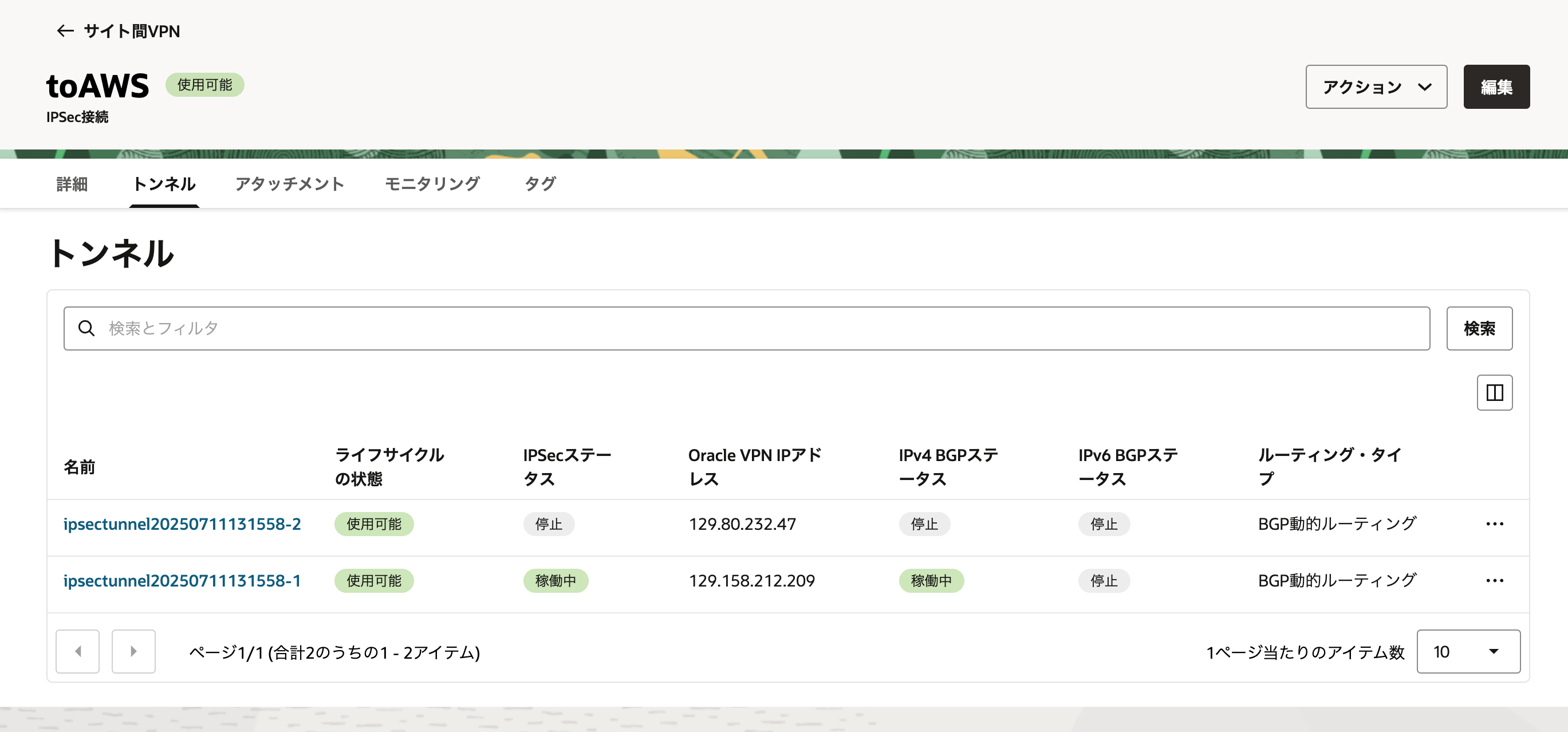This screenshot has height=732, width=1568.
Task: Click the 使用可能 badge beside toAWS
Action: (x=204, y=85)
